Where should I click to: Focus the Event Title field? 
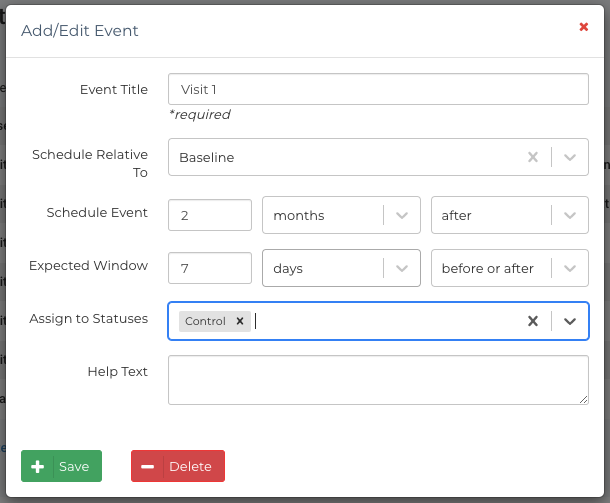pyautogui.click(x=378, y=89)
